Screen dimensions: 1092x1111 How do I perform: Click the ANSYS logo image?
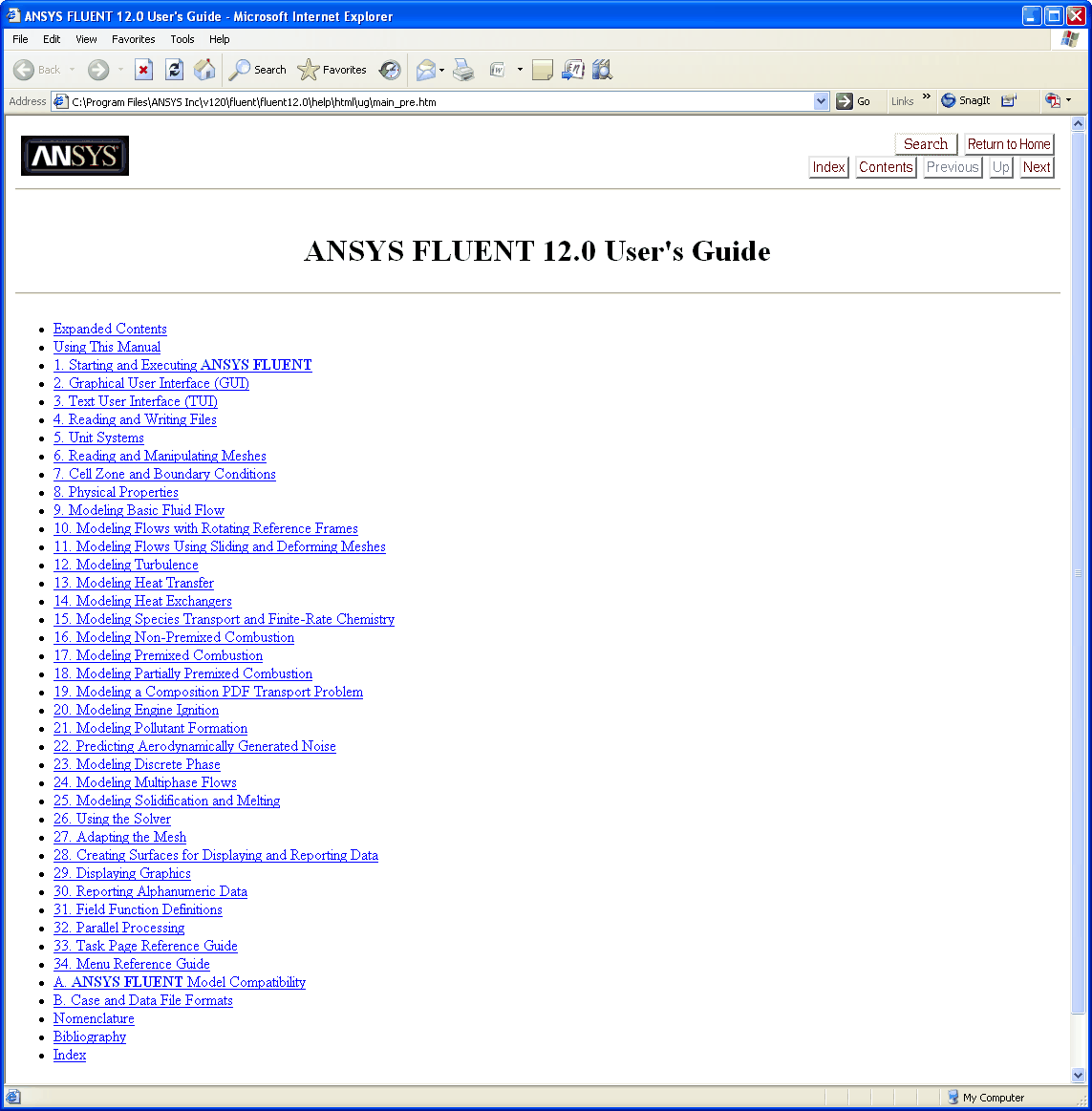tap(75, 156)
